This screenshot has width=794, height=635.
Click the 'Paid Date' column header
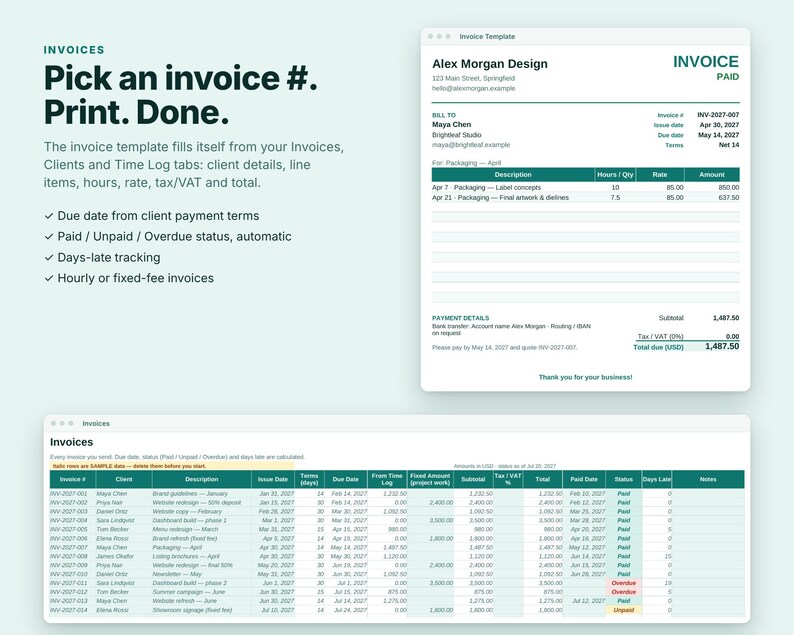pyautogui.click(x=584, y=479)
